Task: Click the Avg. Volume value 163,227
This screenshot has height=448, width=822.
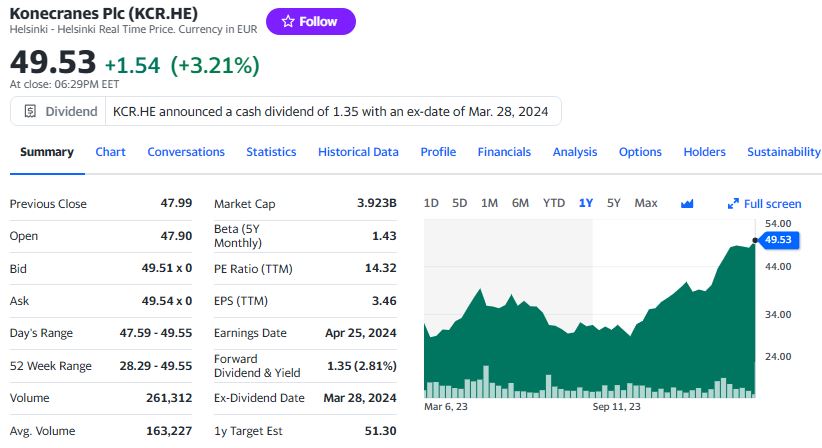Action: (169, 431)
